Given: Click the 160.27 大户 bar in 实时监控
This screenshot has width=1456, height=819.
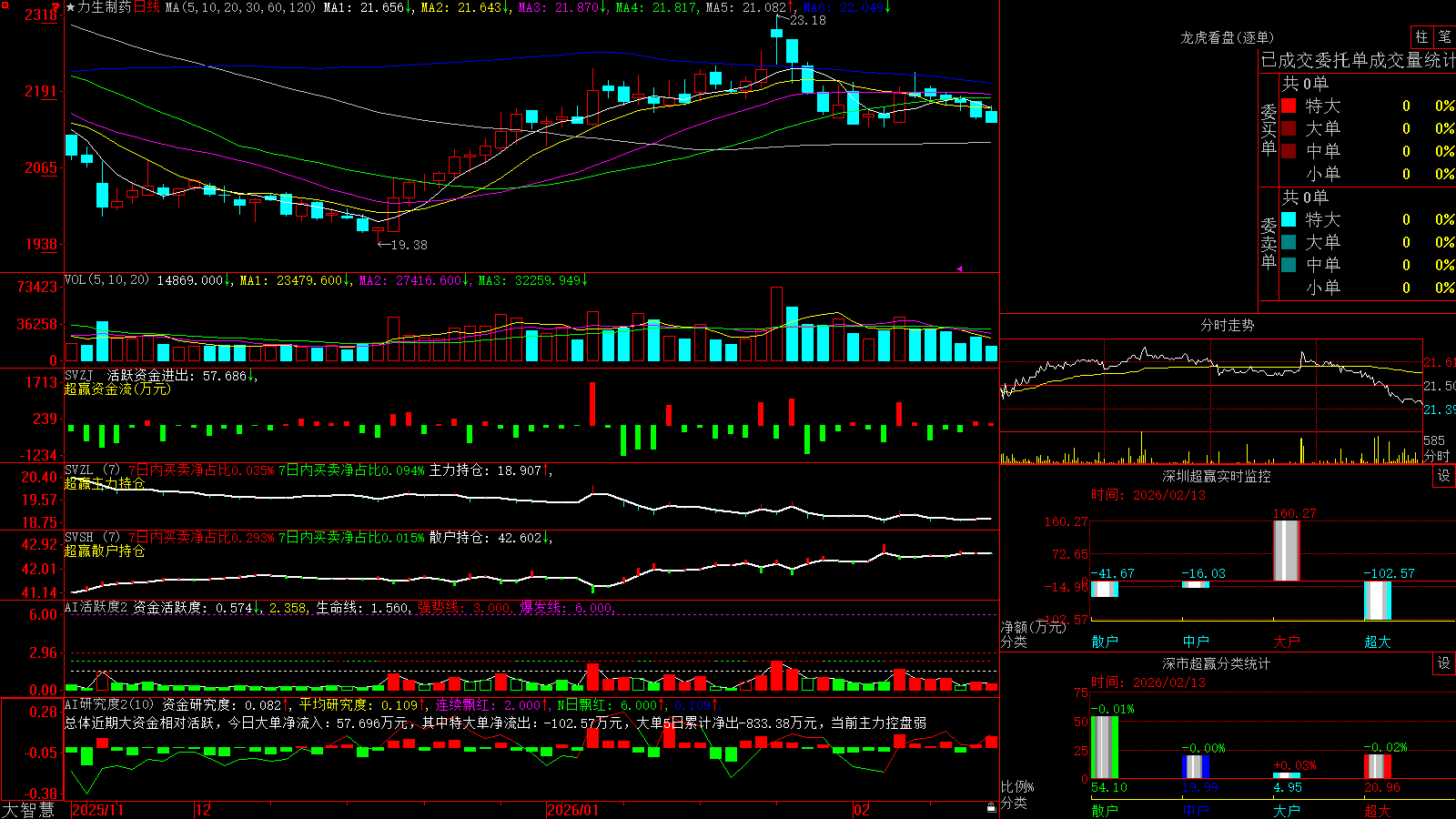Looking at the screenshot, I should pyautogui.click(x=1287, y=551).
